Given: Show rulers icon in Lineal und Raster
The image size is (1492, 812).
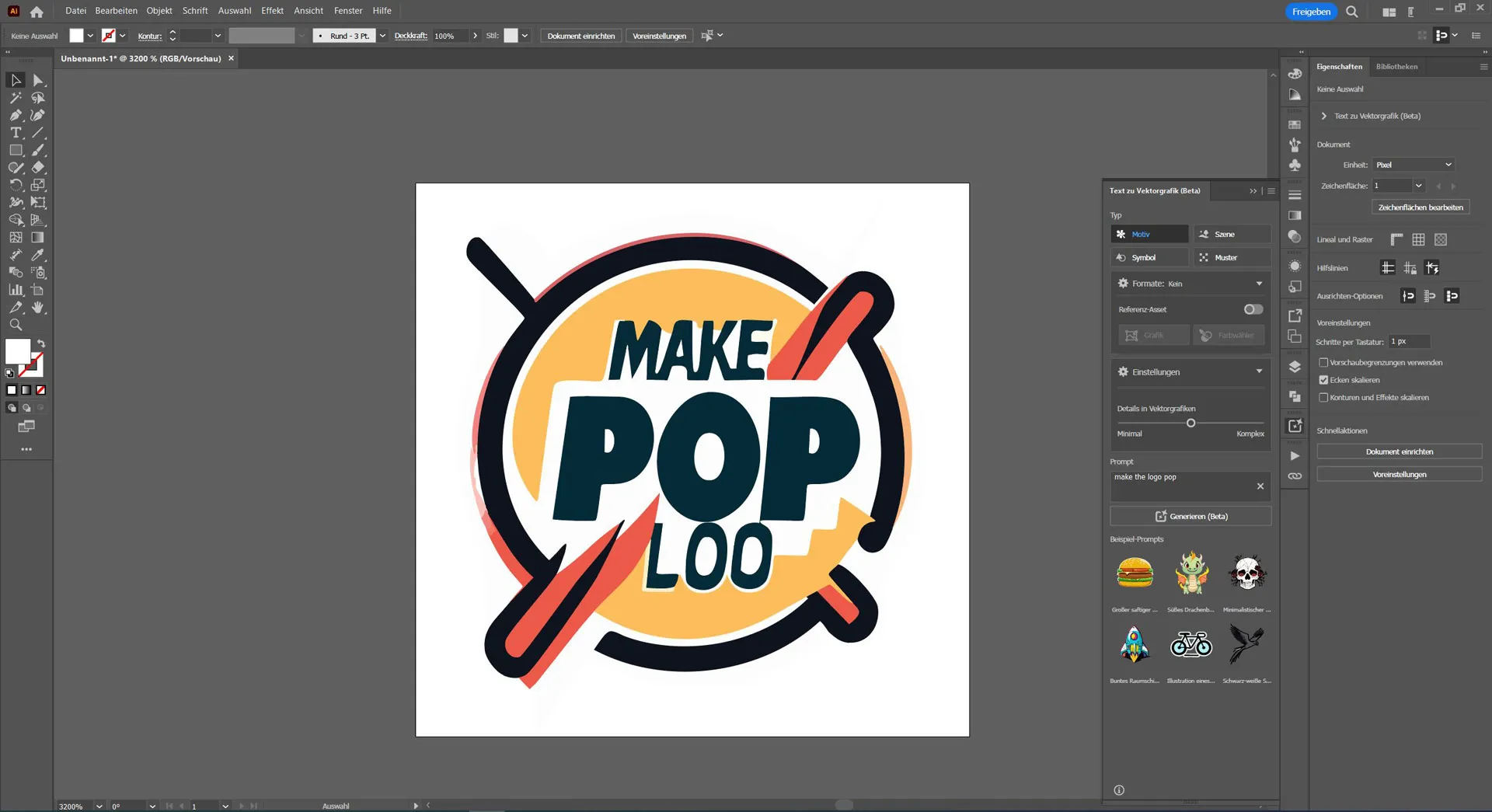Looking at the screenshot, I should (1396, 239).
